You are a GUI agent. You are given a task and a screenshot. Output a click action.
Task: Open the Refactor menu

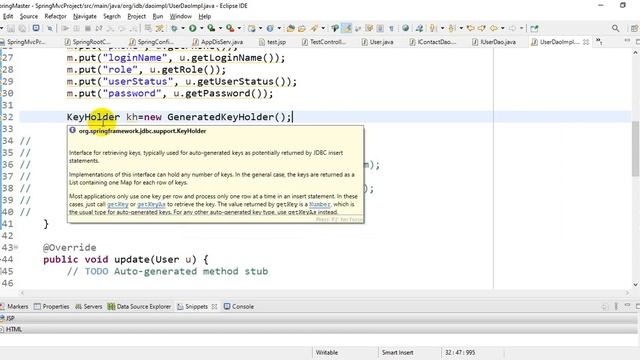tap(55, 16)
